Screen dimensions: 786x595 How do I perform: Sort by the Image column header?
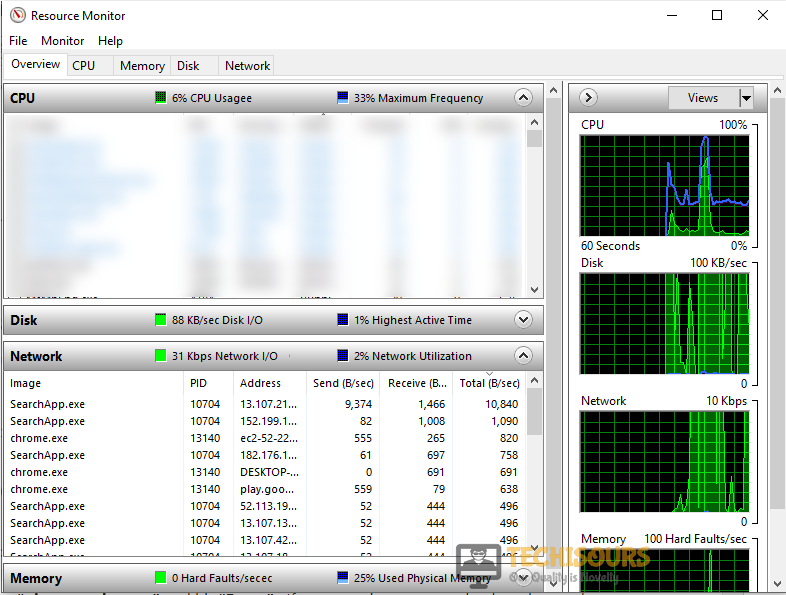tap(94, 383)
